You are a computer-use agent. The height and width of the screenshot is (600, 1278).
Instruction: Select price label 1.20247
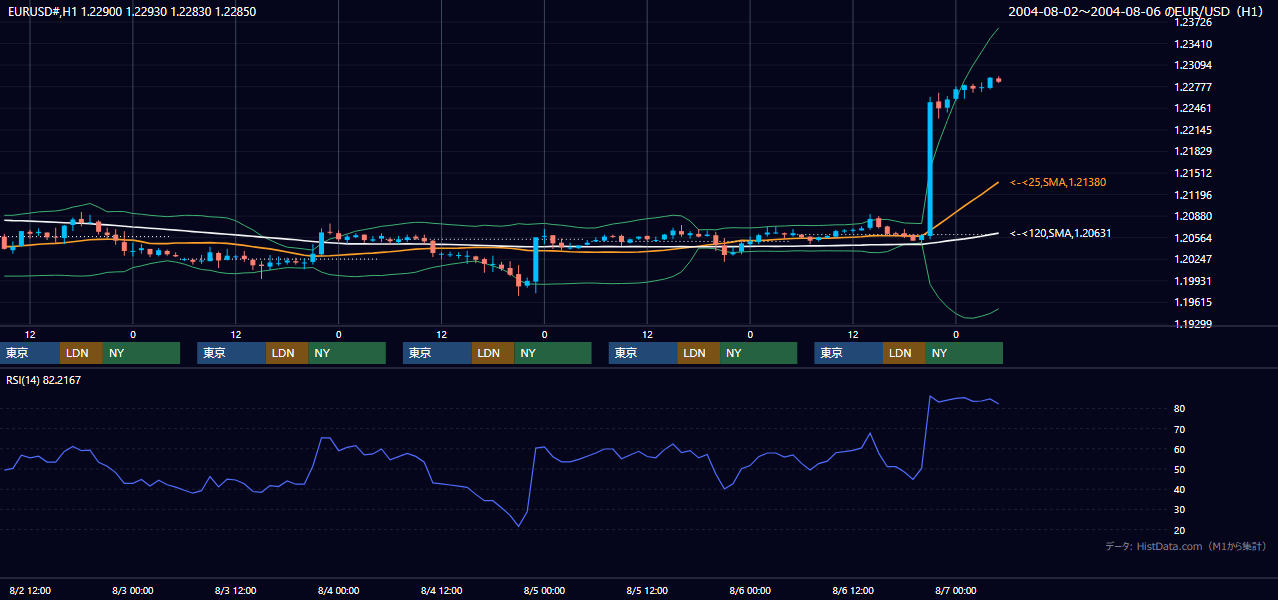[x=1192, y=259]
